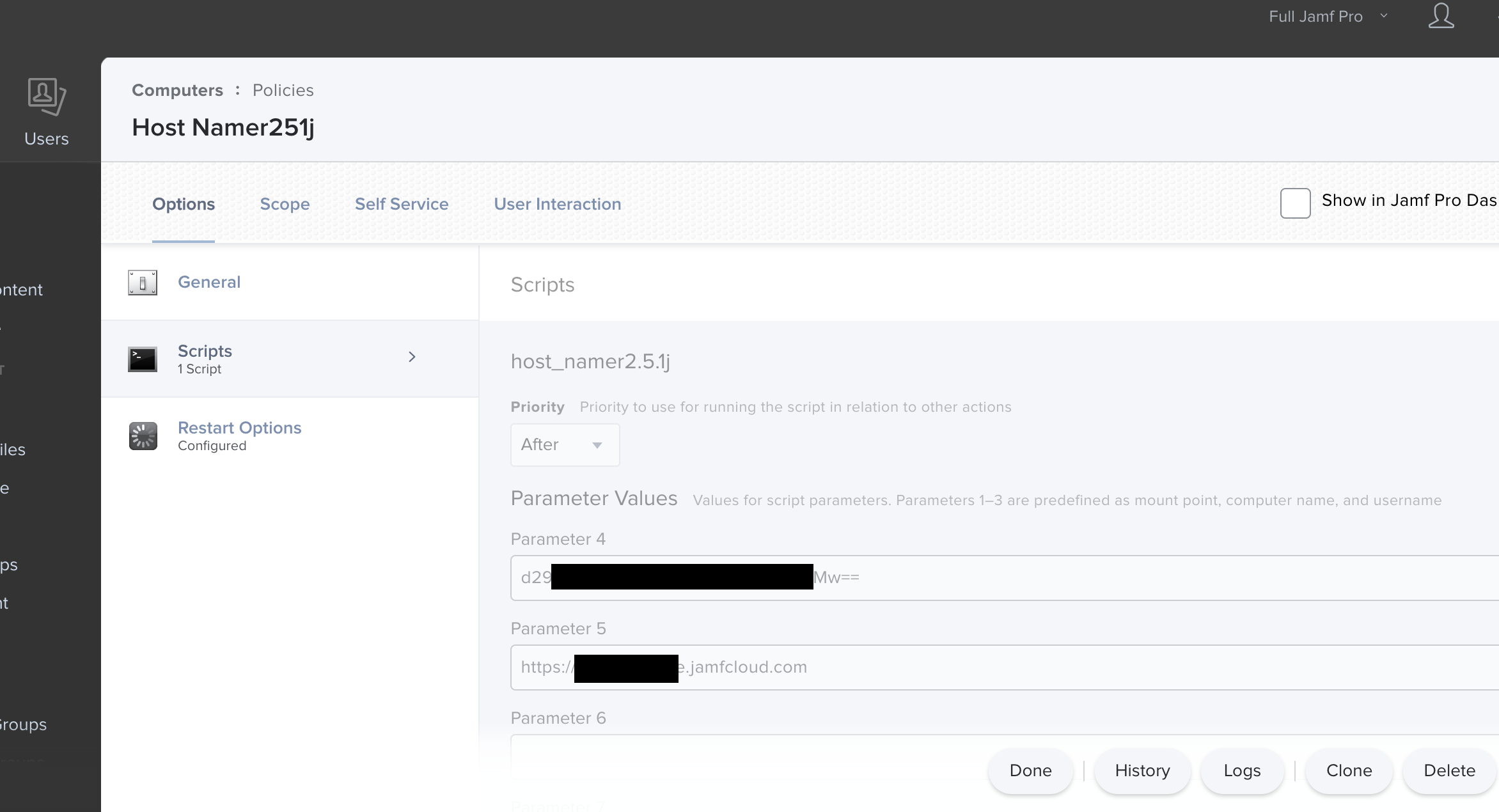Click the Users sidebar icon

(x=46, y=97)
